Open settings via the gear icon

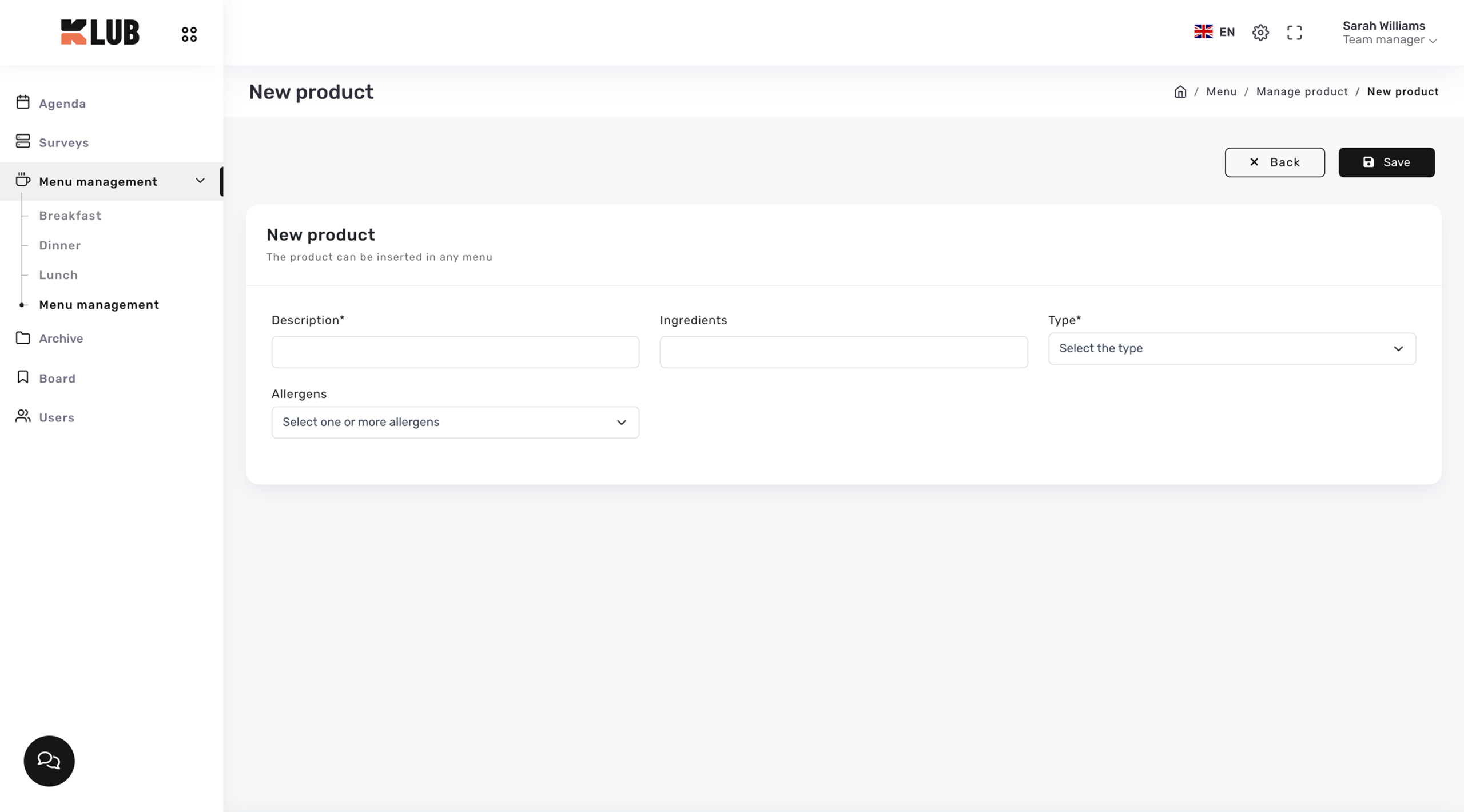tap(1260, 33)
